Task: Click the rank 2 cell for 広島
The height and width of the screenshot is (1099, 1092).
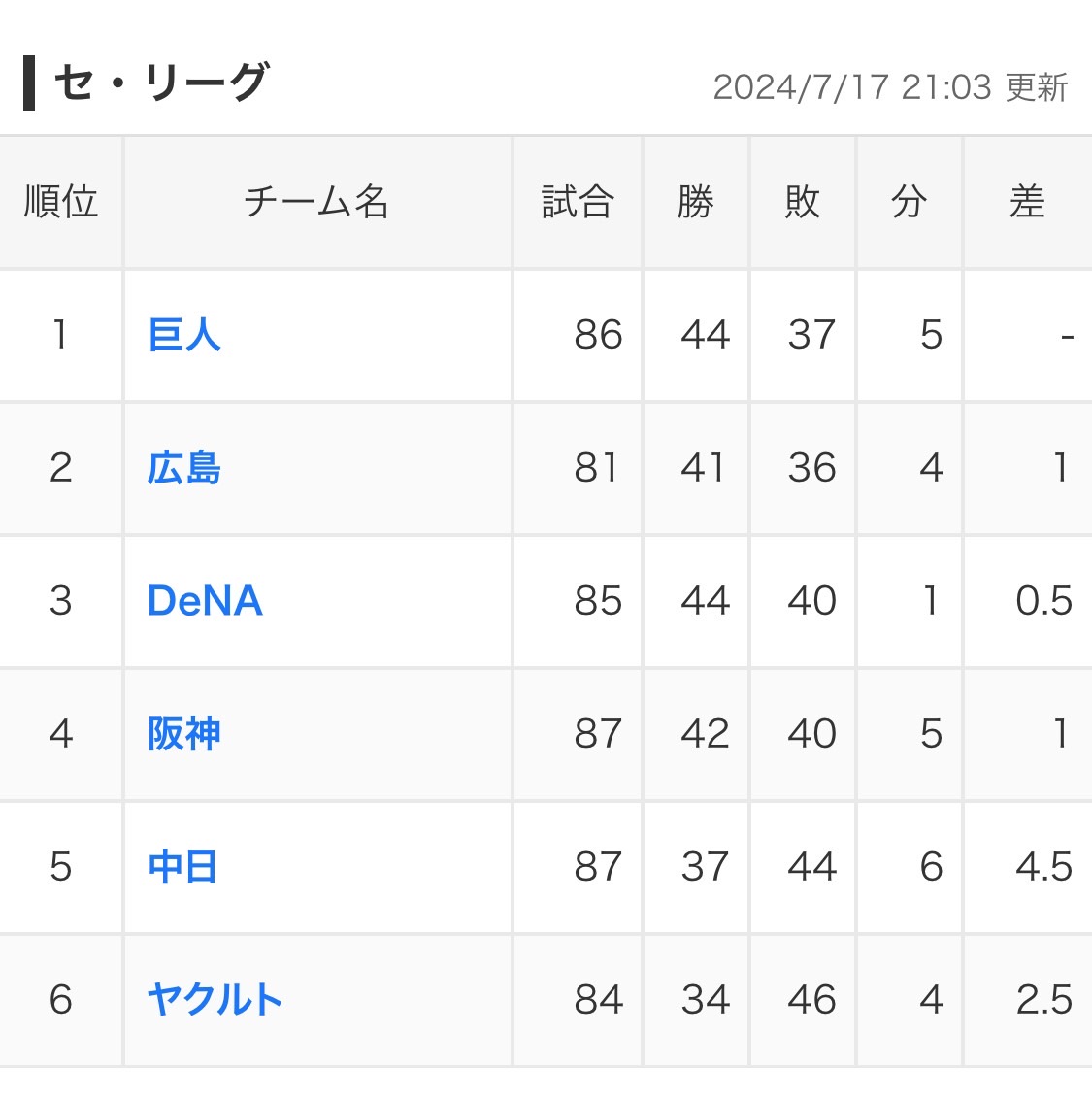Action: point(61,468)
